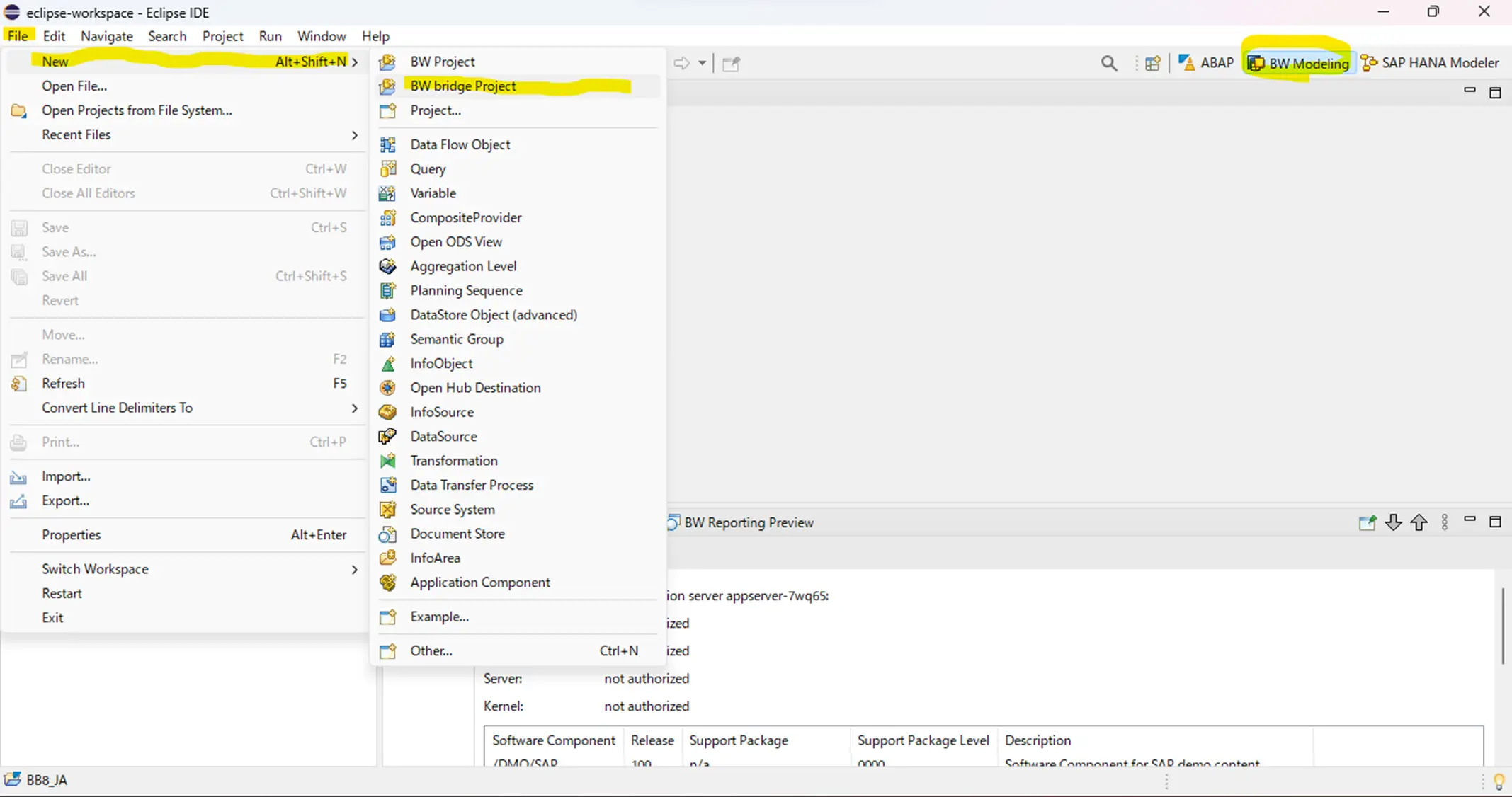Click the Open Perspective toolbar icon
This screenshot has width=1512, height=797.
1152,64
